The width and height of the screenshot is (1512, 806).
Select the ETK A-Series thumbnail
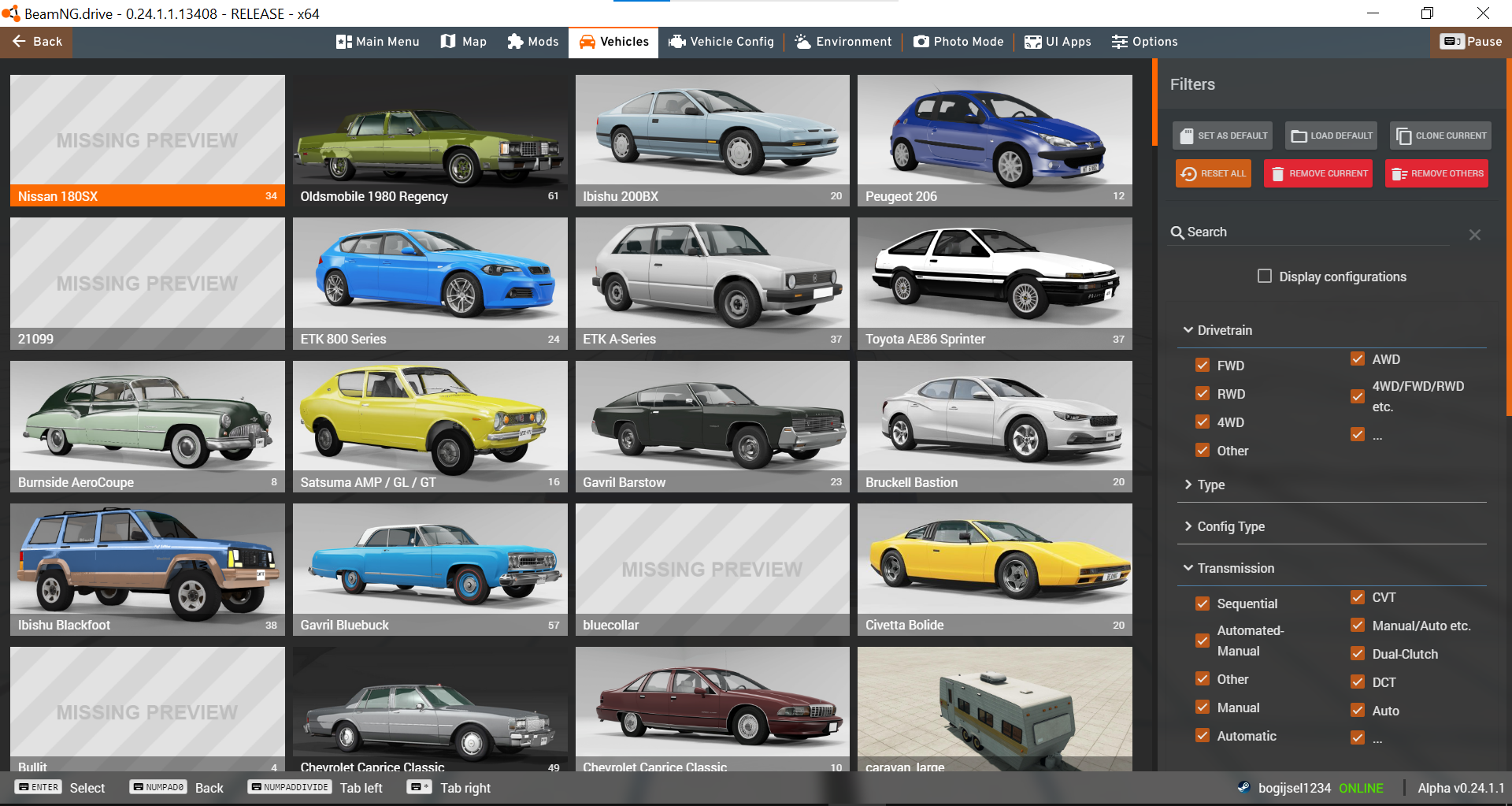(x=713, y=284)
